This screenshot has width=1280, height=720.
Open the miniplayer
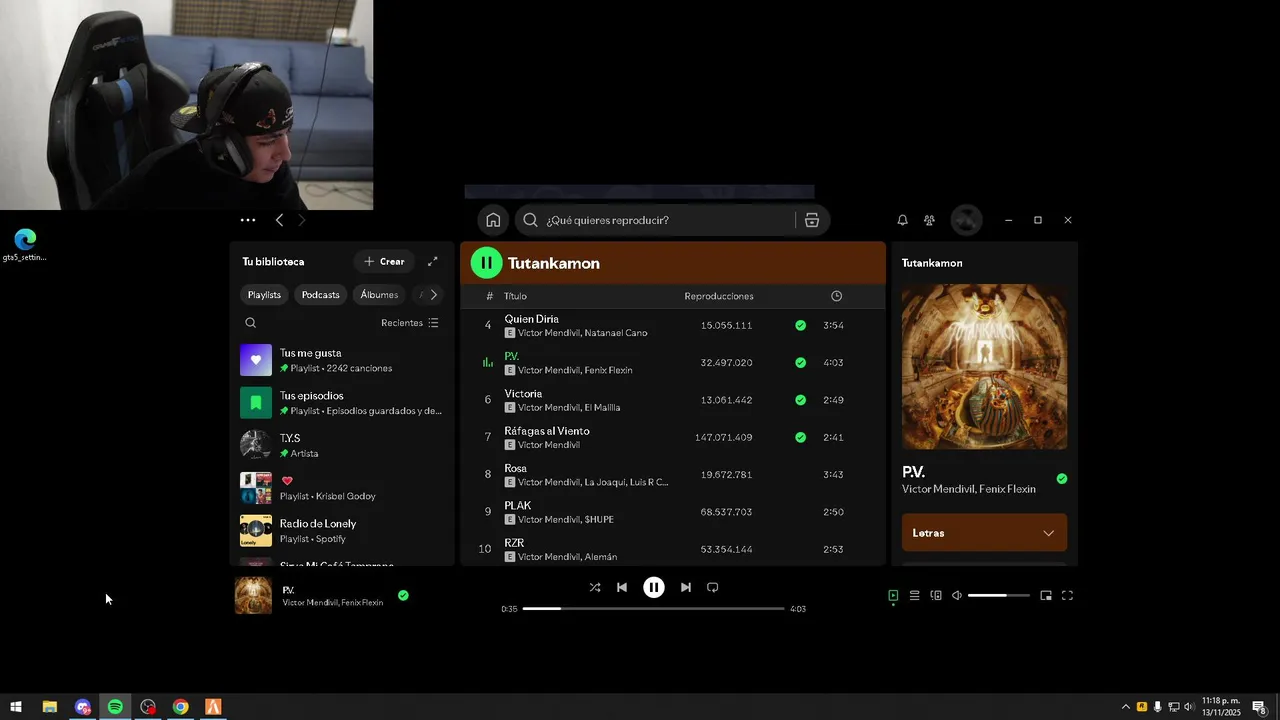pos(1046,595)
